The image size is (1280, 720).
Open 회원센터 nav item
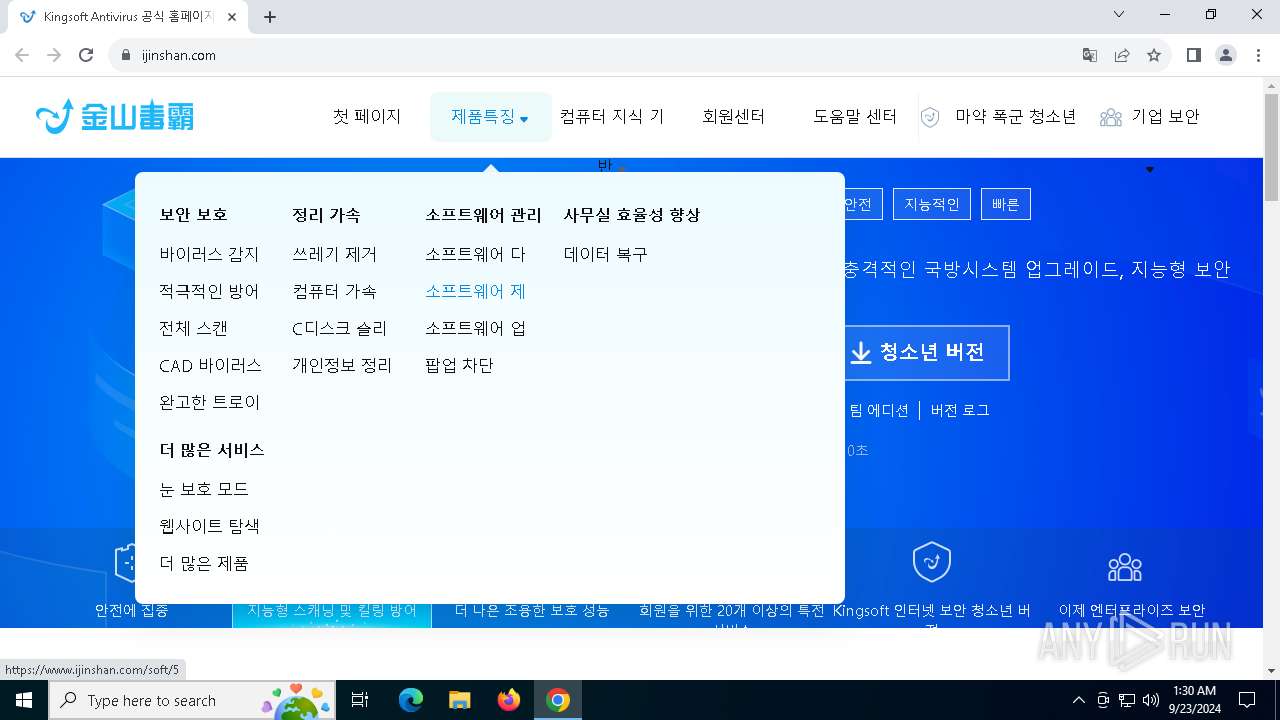pyautogui.click(x=734, y=117)
